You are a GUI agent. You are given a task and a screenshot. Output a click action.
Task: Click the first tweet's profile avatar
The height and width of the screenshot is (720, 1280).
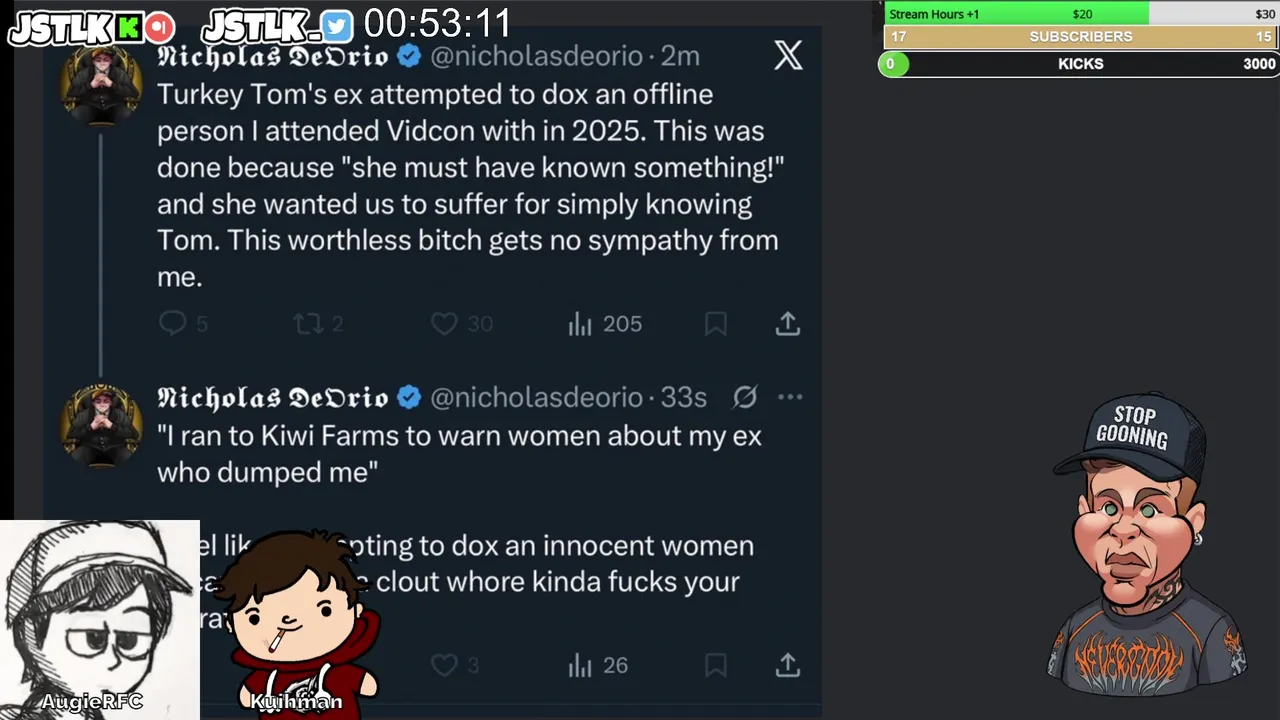[101, 86]
